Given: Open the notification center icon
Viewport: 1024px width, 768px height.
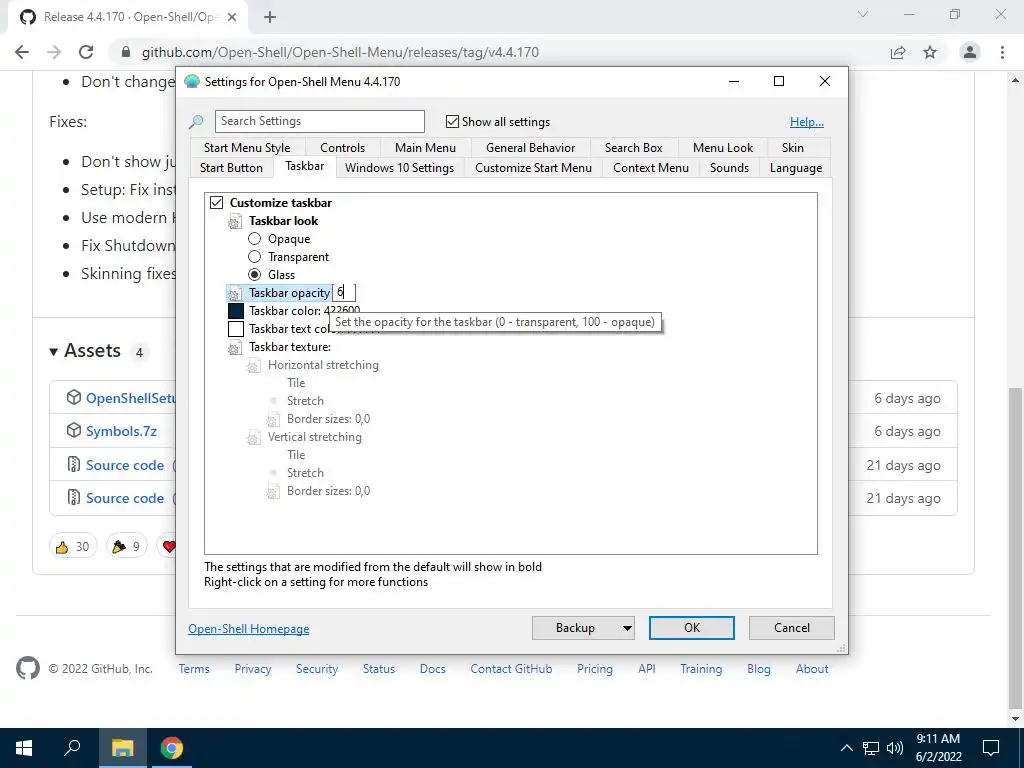Looking at the screenshot, I should coord(991,748).
